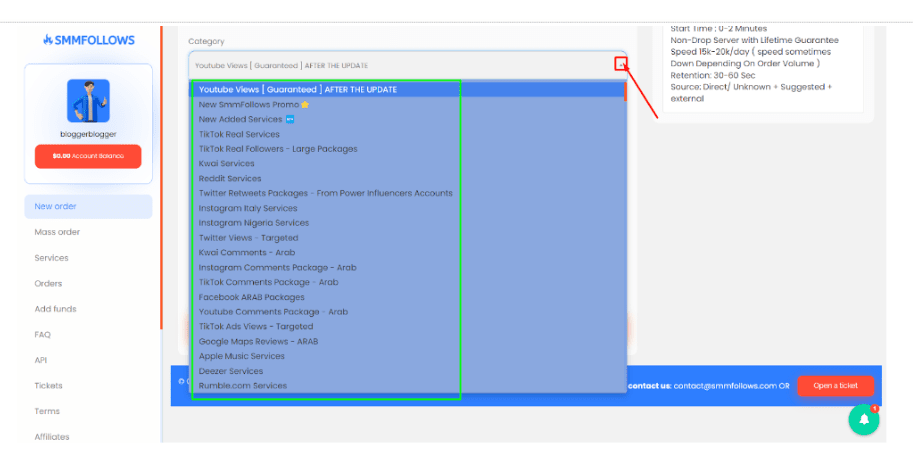Image resolution: width=913 pixels, height=456 pixels.
Task: Open the Affiliates page
Action: point(52,437)
